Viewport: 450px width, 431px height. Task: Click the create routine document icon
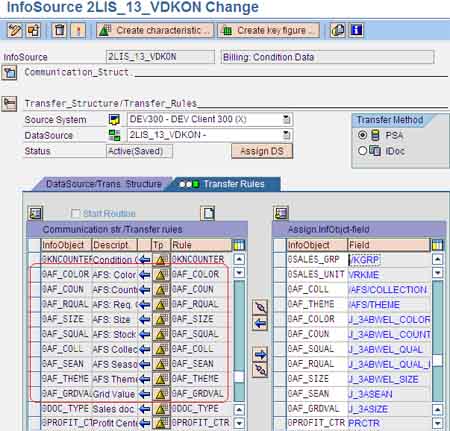point(208,213)
